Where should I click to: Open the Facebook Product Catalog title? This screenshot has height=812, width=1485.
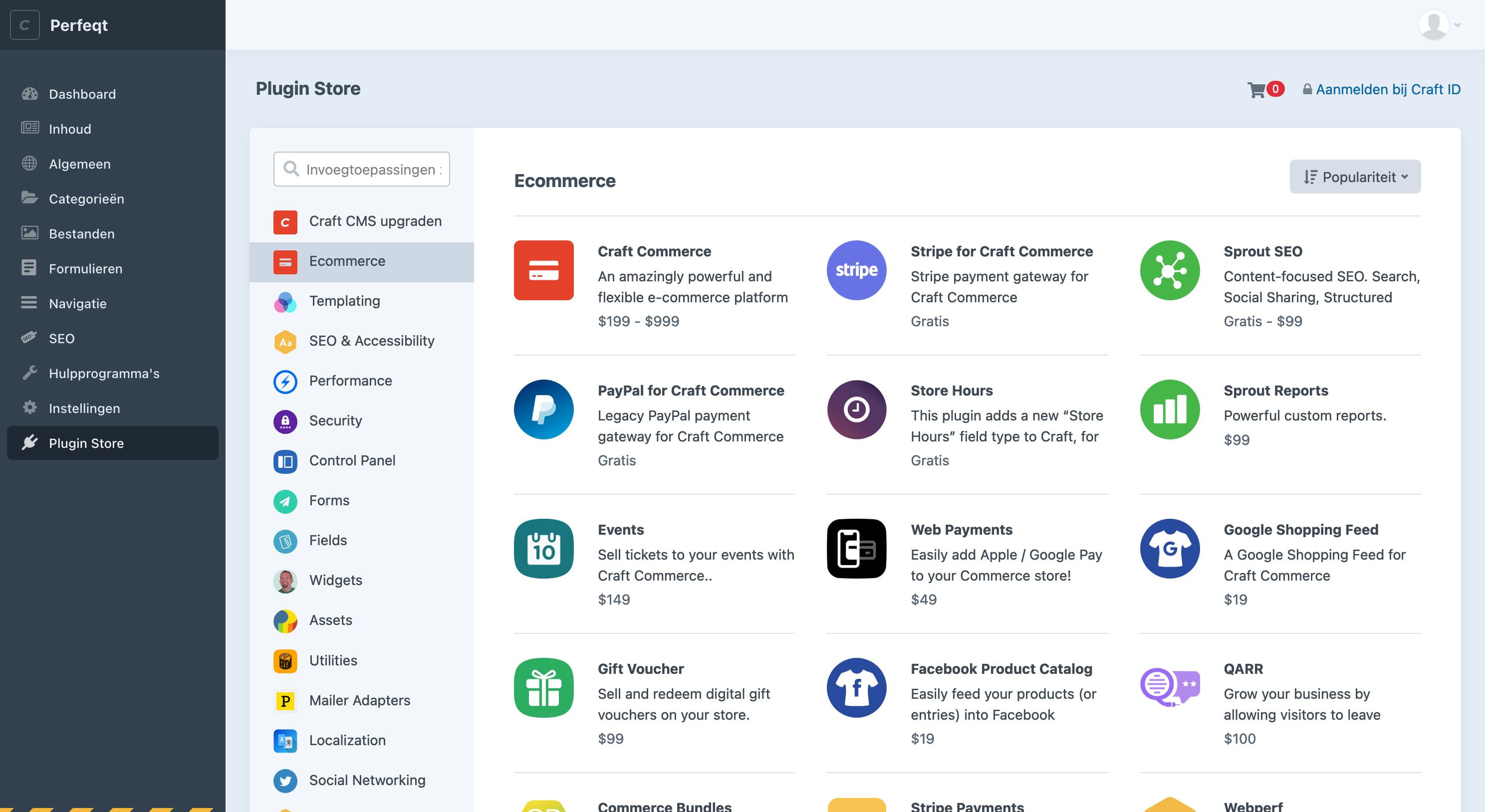(1001, 668)
